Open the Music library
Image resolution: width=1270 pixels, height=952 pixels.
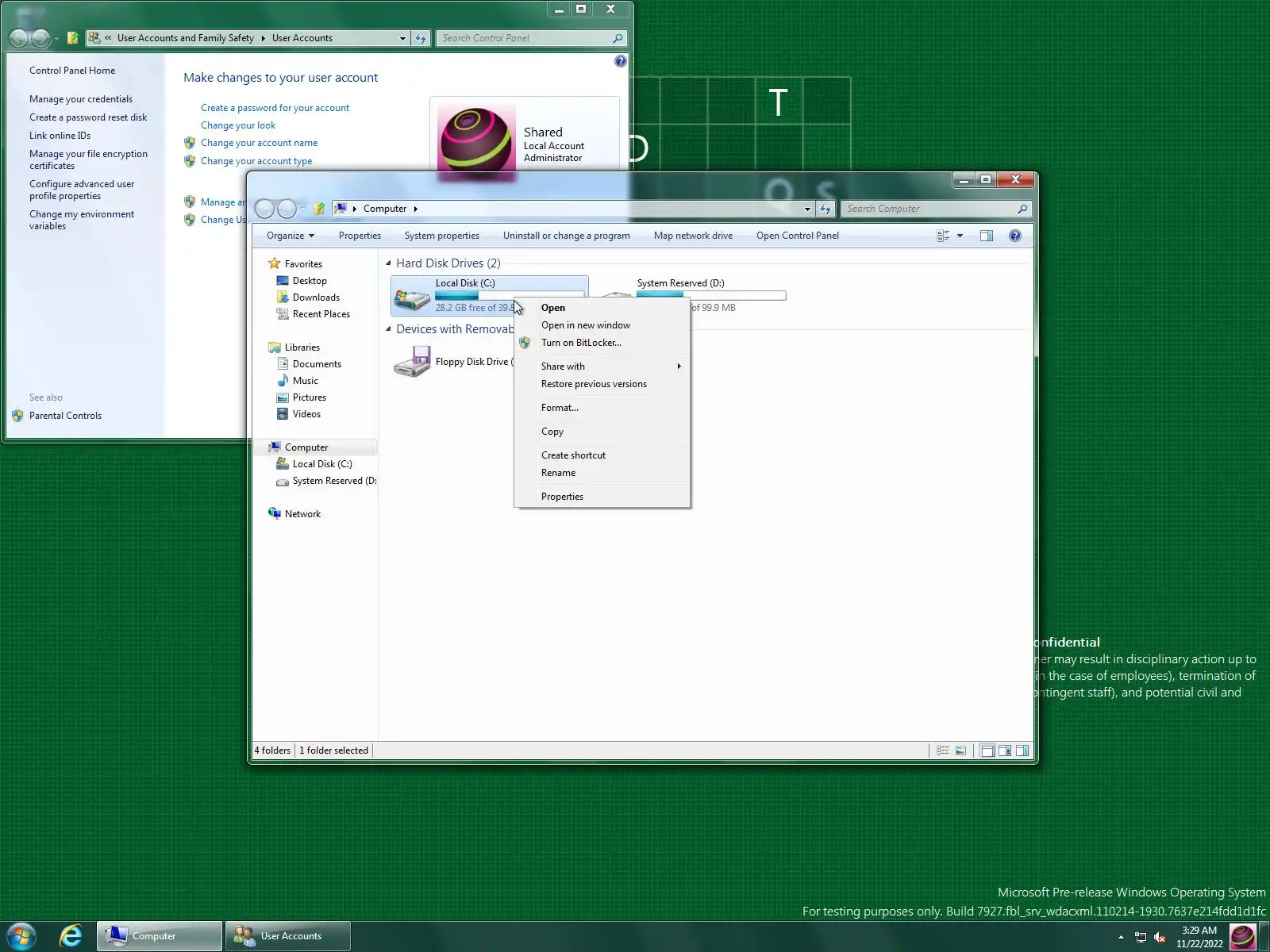click(x=305, y=381)
